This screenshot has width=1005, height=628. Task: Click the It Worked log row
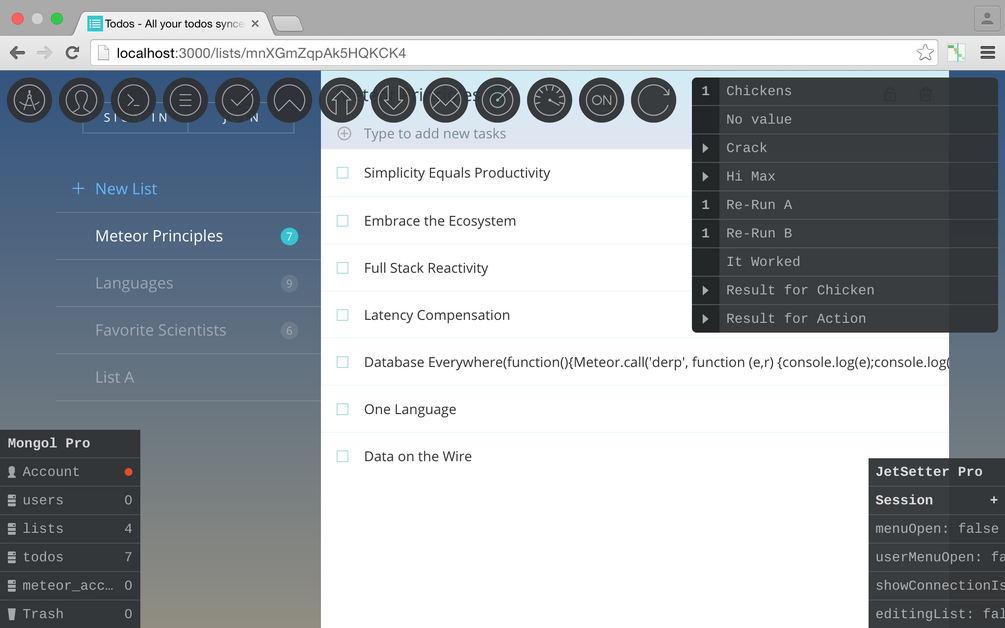pos(845,261)
